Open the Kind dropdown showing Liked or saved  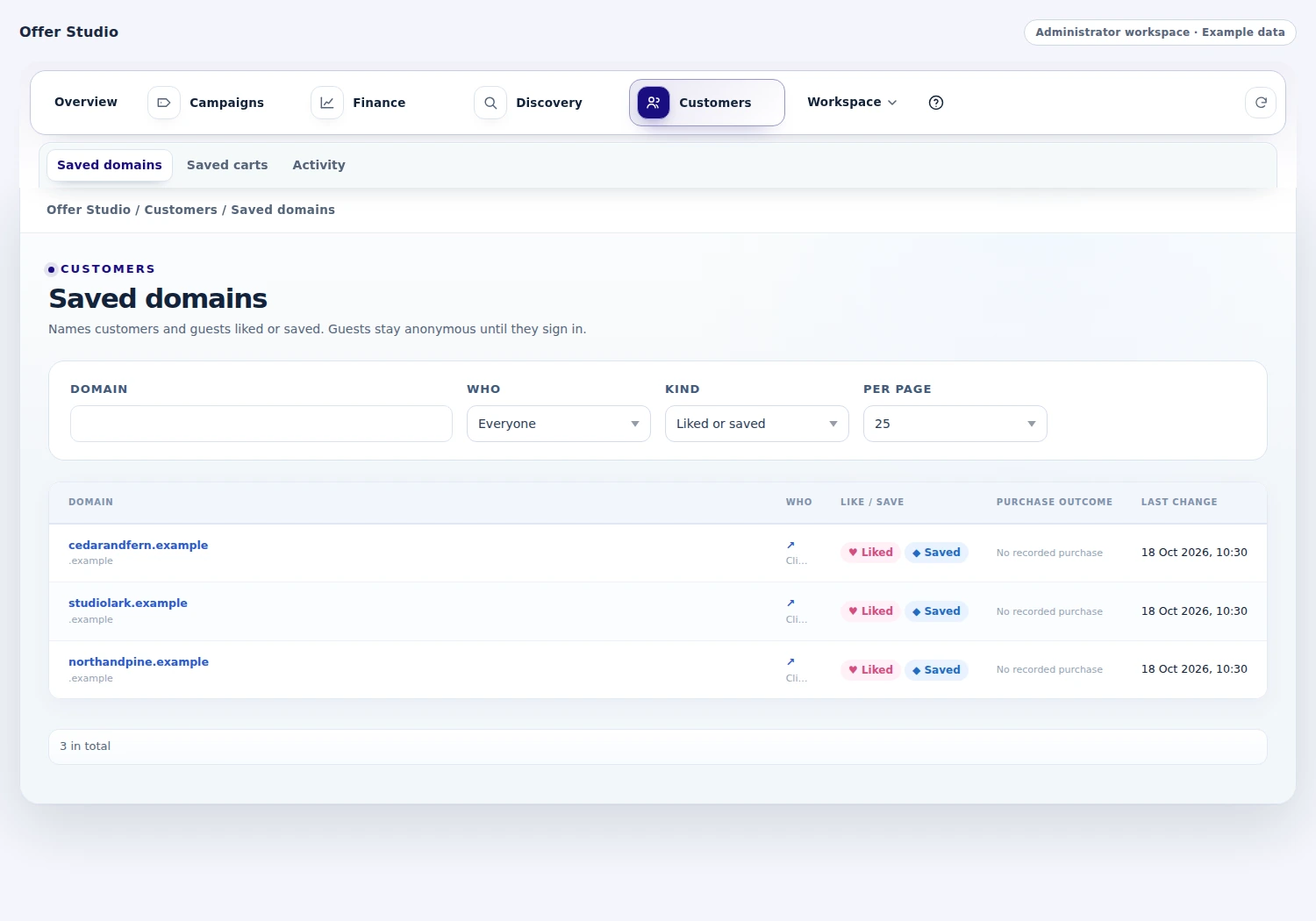coord(757,424)
